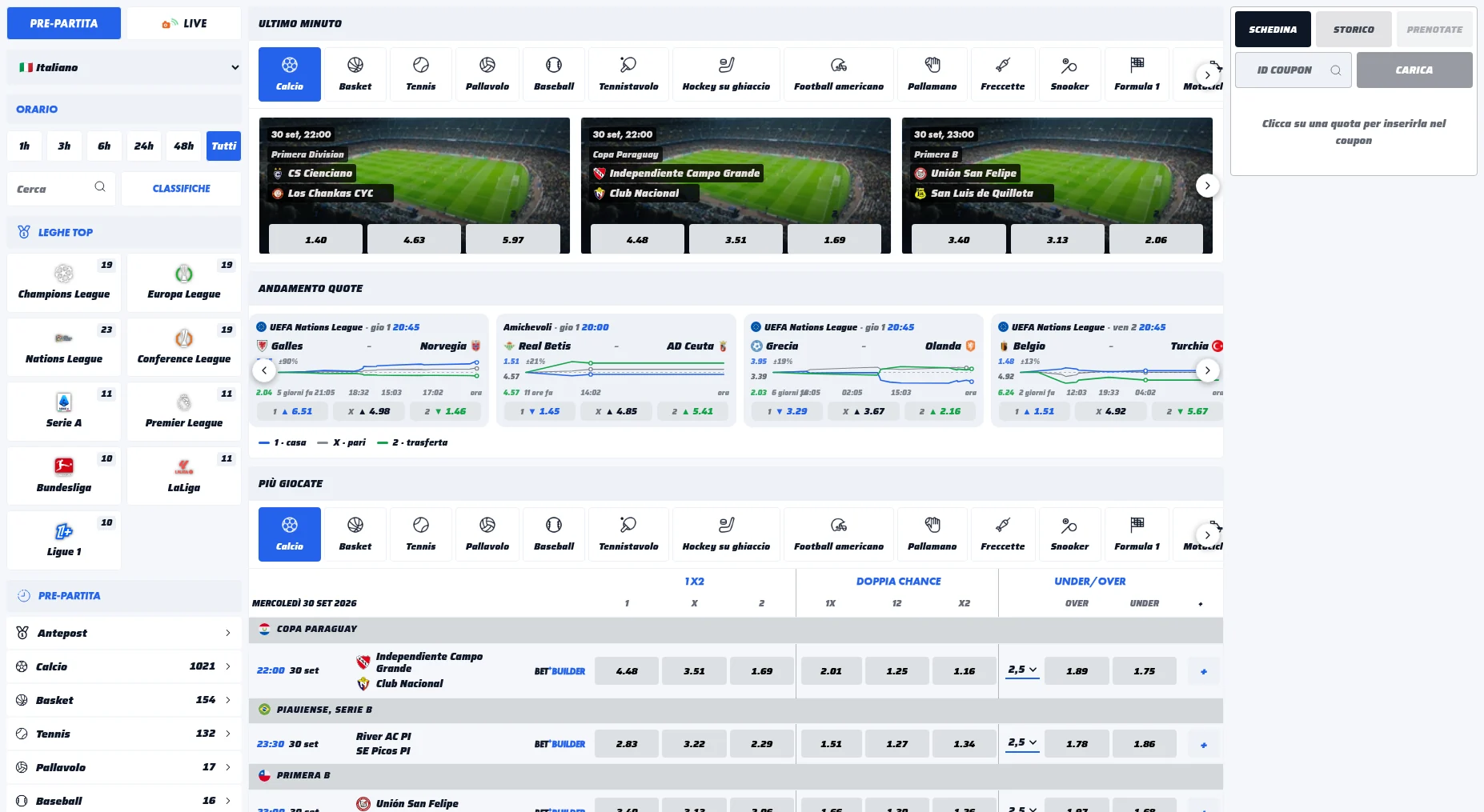Image resolution: width=1484 pixels, height=812 pixels.
Task: Set time filter to 24h
Action: pos(144,146)
